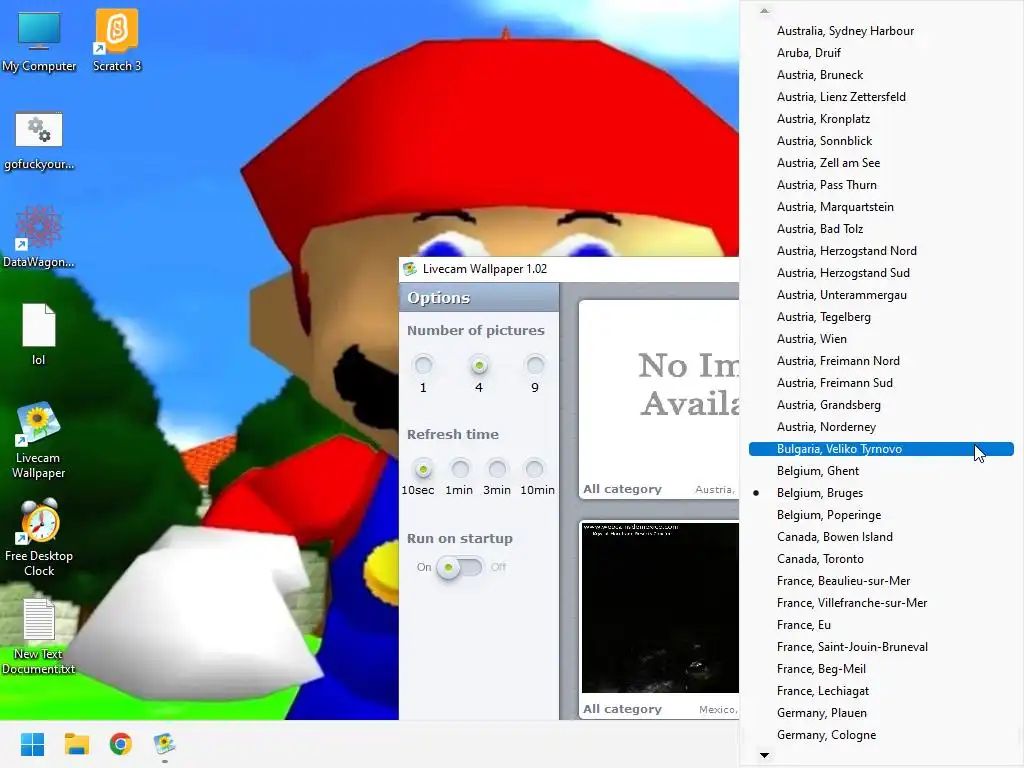The height and width of the screenshot is (768, 1024).
Task: Launch Google Chrome from taskbar
Action: 121,744
